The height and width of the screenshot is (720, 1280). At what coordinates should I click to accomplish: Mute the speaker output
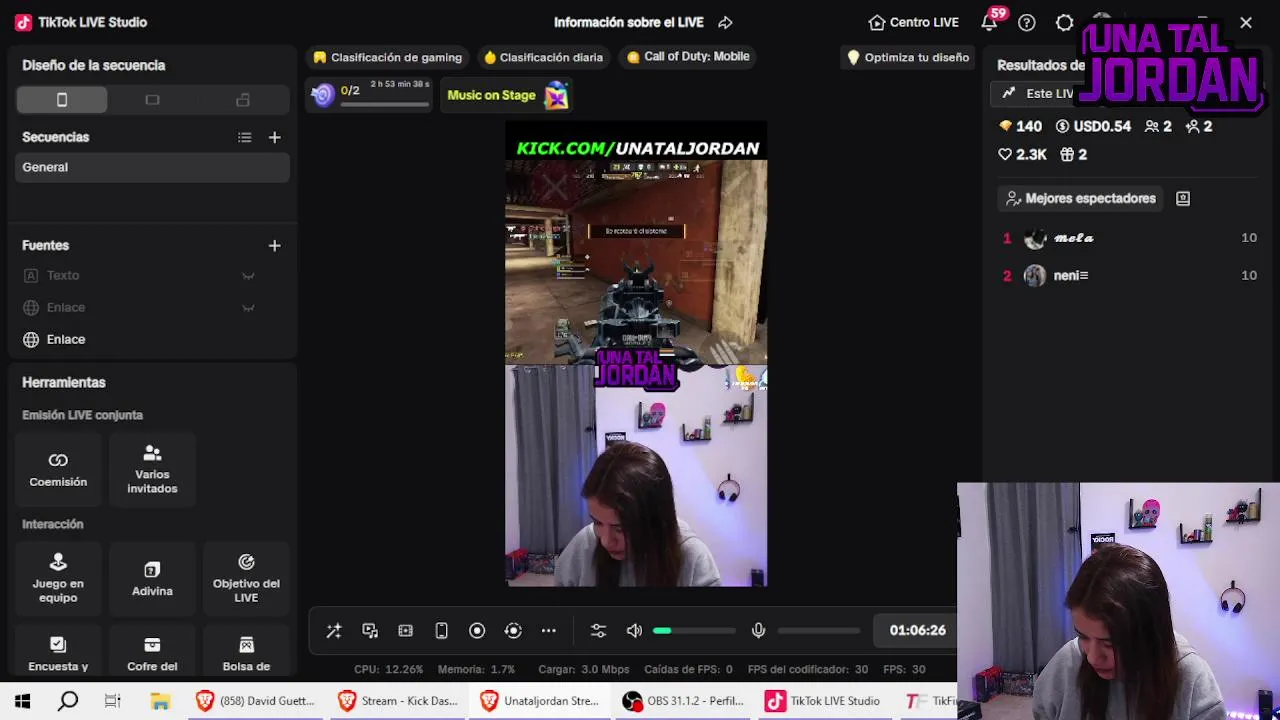coord(634,631)
